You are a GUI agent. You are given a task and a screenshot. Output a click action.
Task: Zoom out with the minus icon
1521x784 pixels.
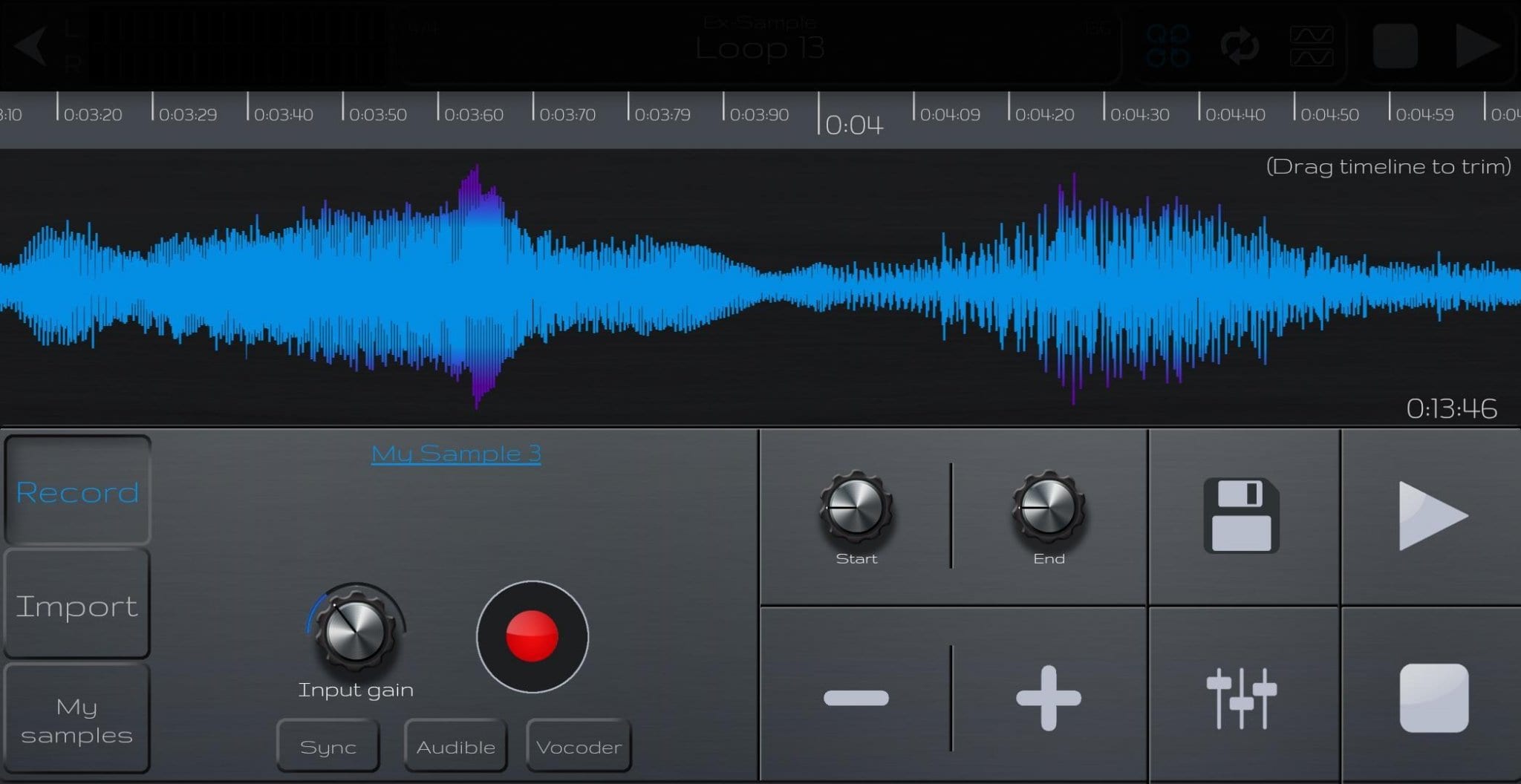point(856,698)
